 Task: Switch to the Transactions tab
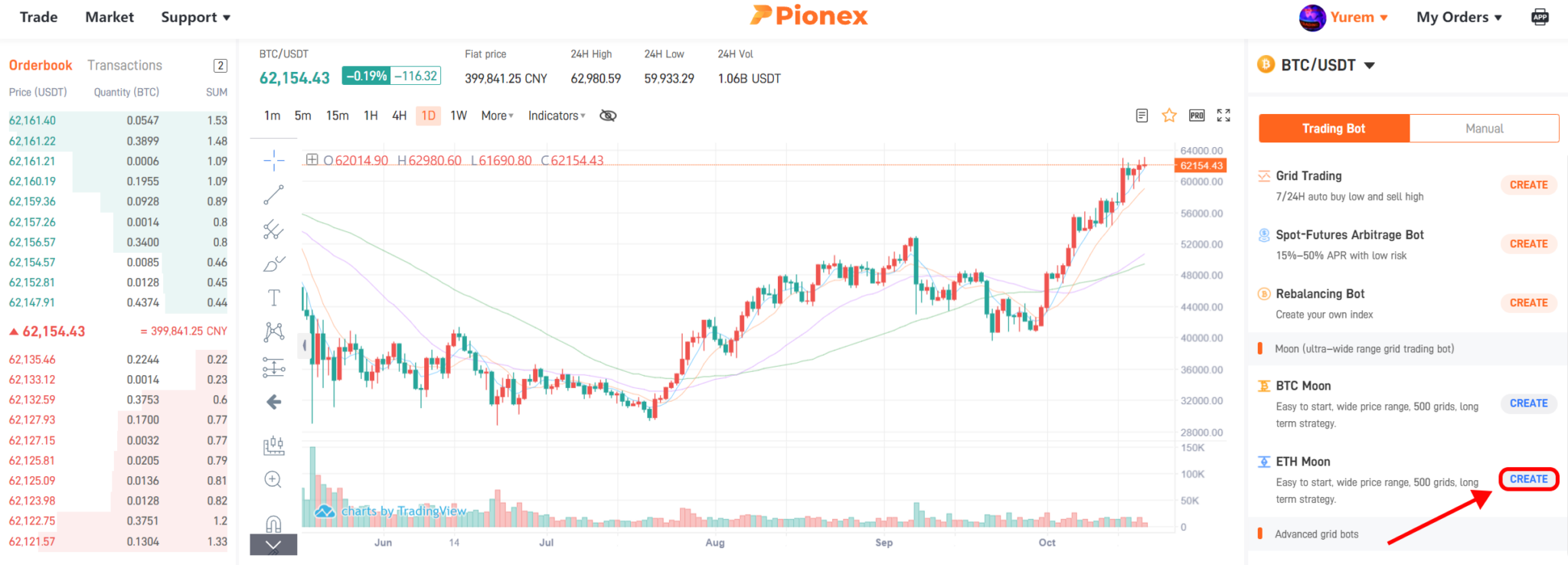click(x=124, y=64)
